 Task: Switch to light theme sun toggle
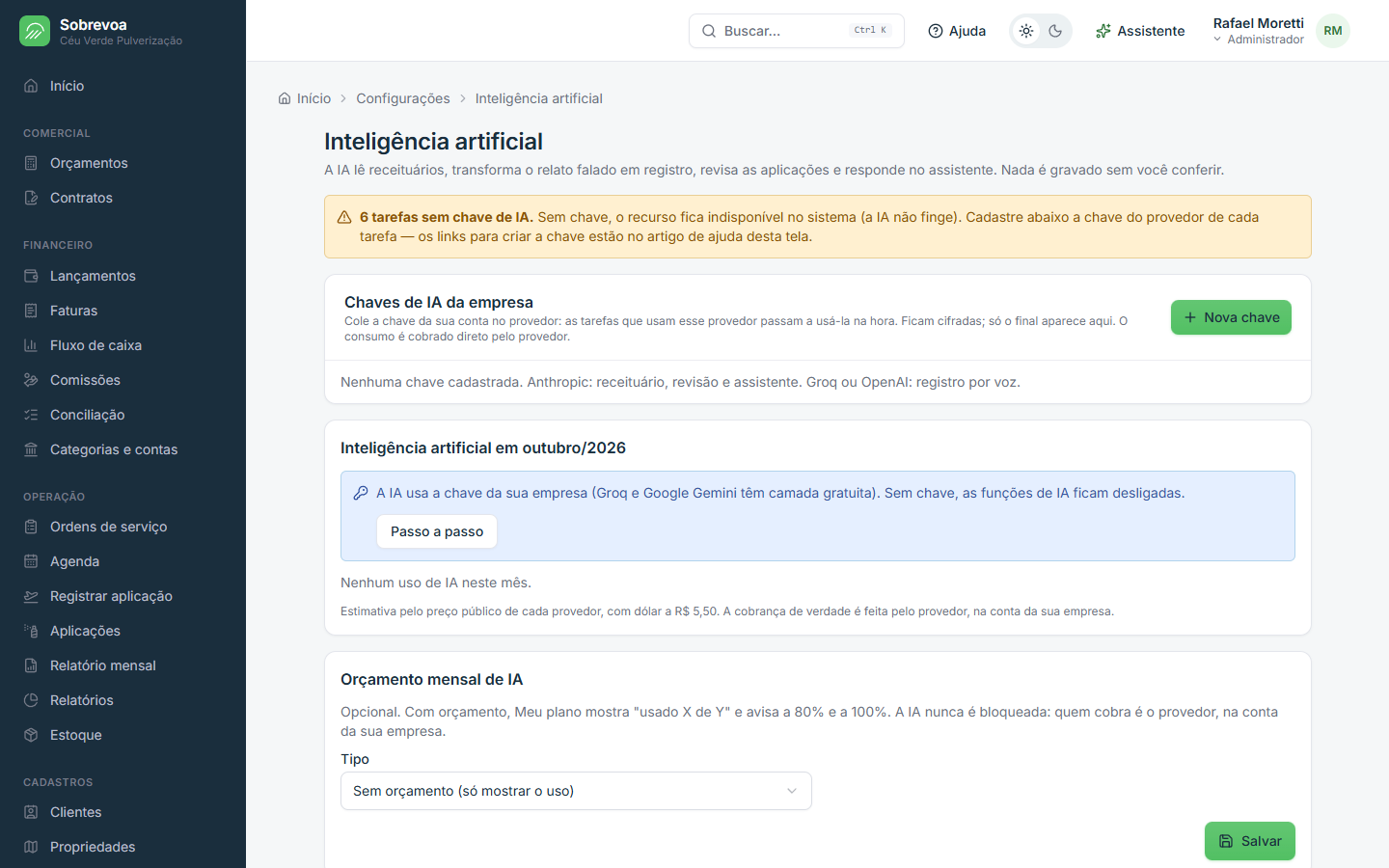[1026, 31]
